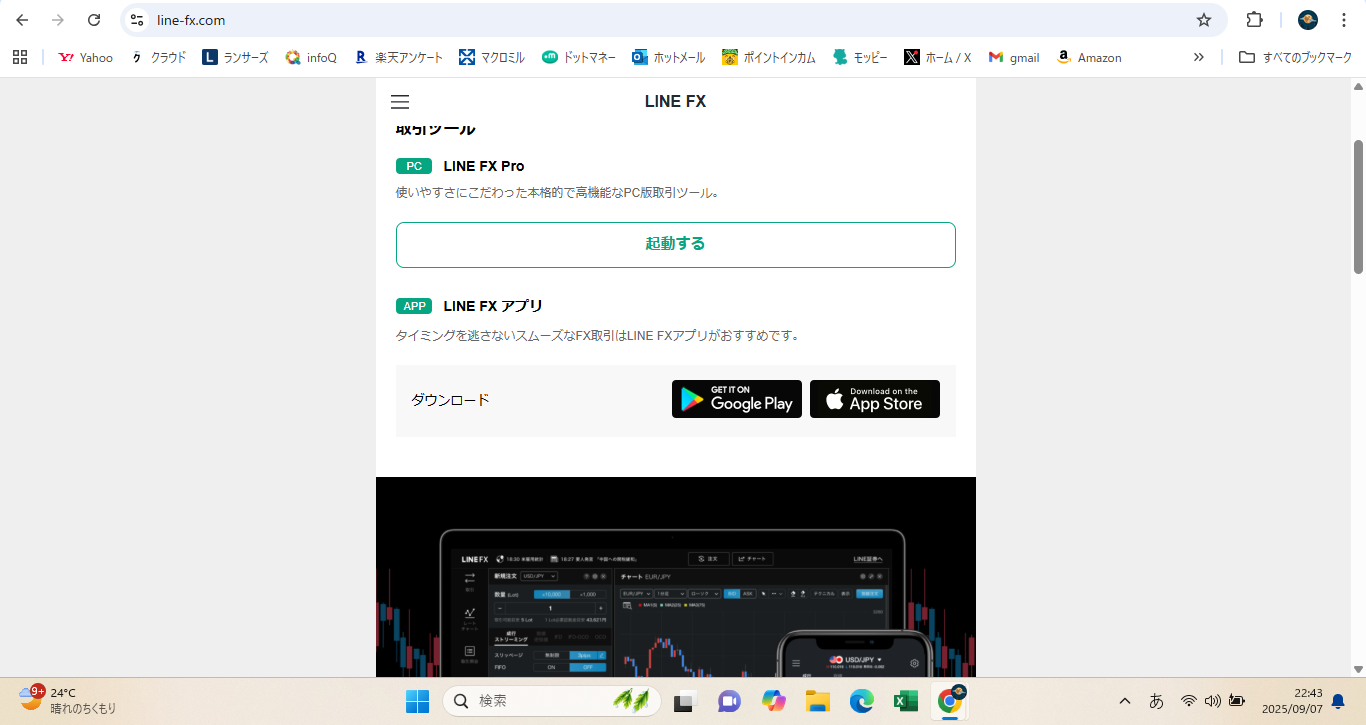Open Excel from the taskbar

[906, 701]
